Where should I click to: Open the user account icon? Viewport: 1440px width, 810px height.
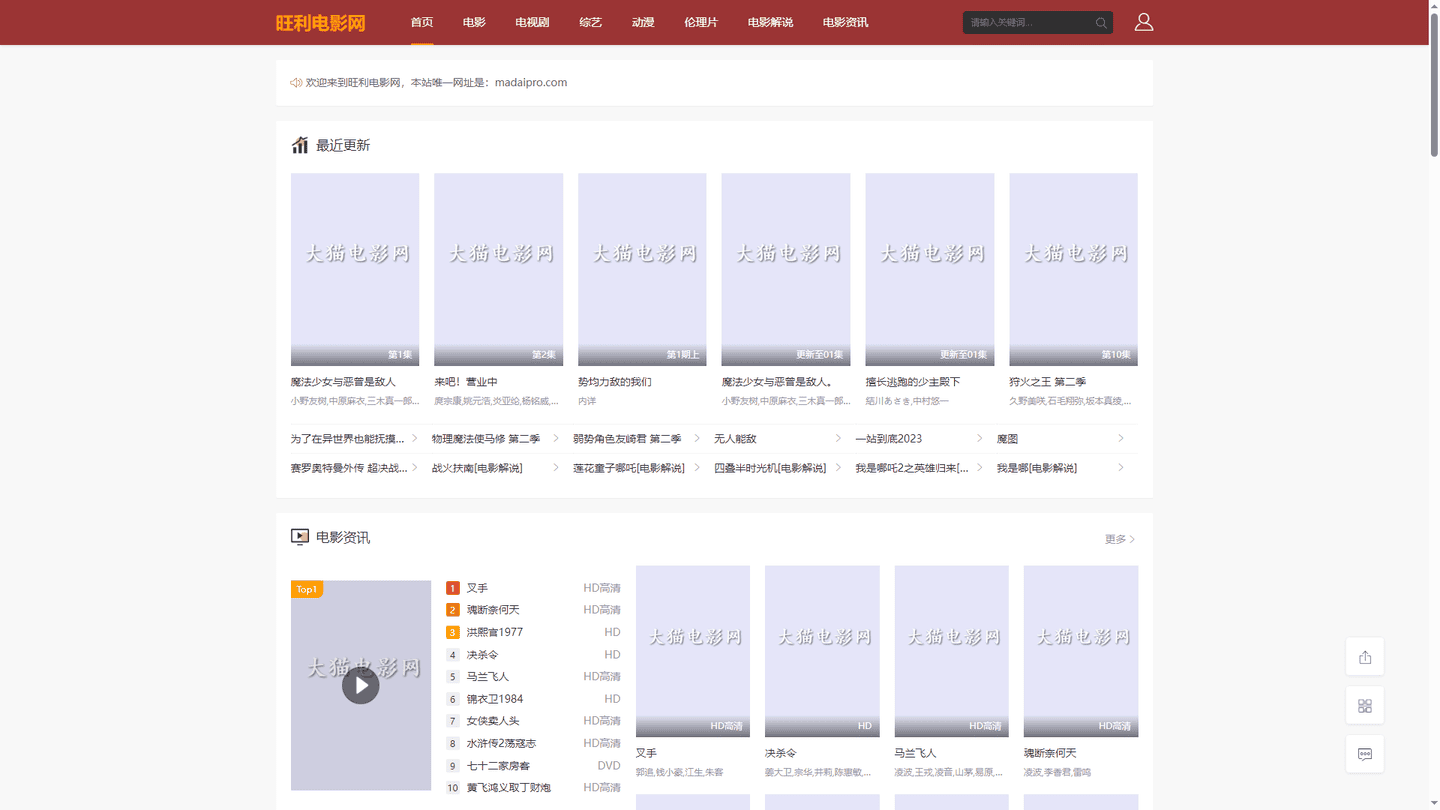point(1144,22)
